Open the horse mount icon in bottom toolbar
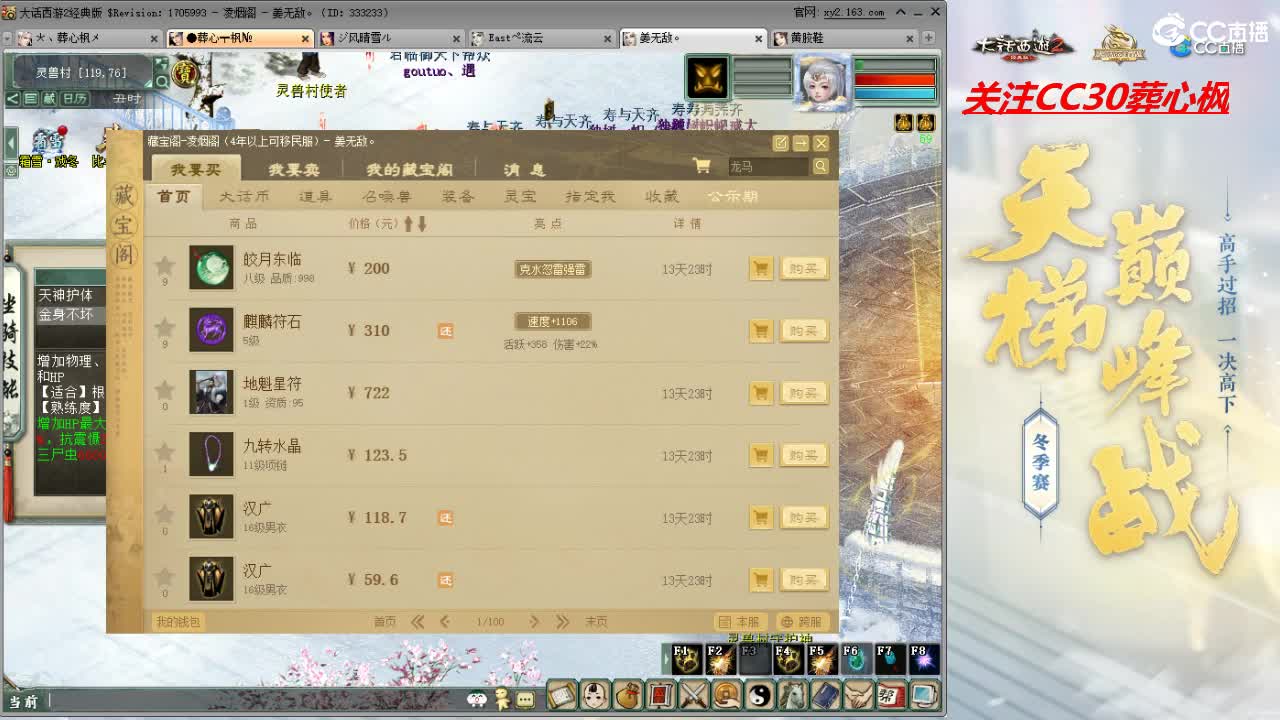Screen dimensions: 1280x720 pos(793,694)
